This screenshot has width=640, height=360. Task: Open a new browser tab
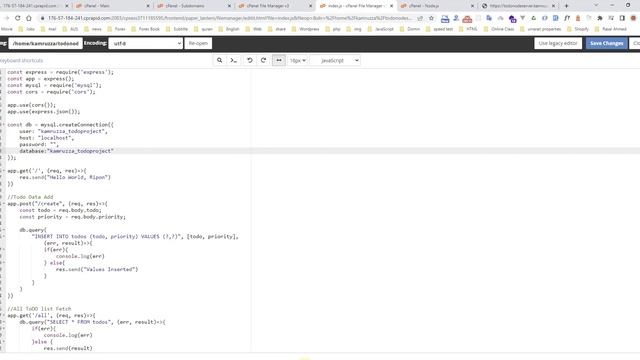point(566,6)
